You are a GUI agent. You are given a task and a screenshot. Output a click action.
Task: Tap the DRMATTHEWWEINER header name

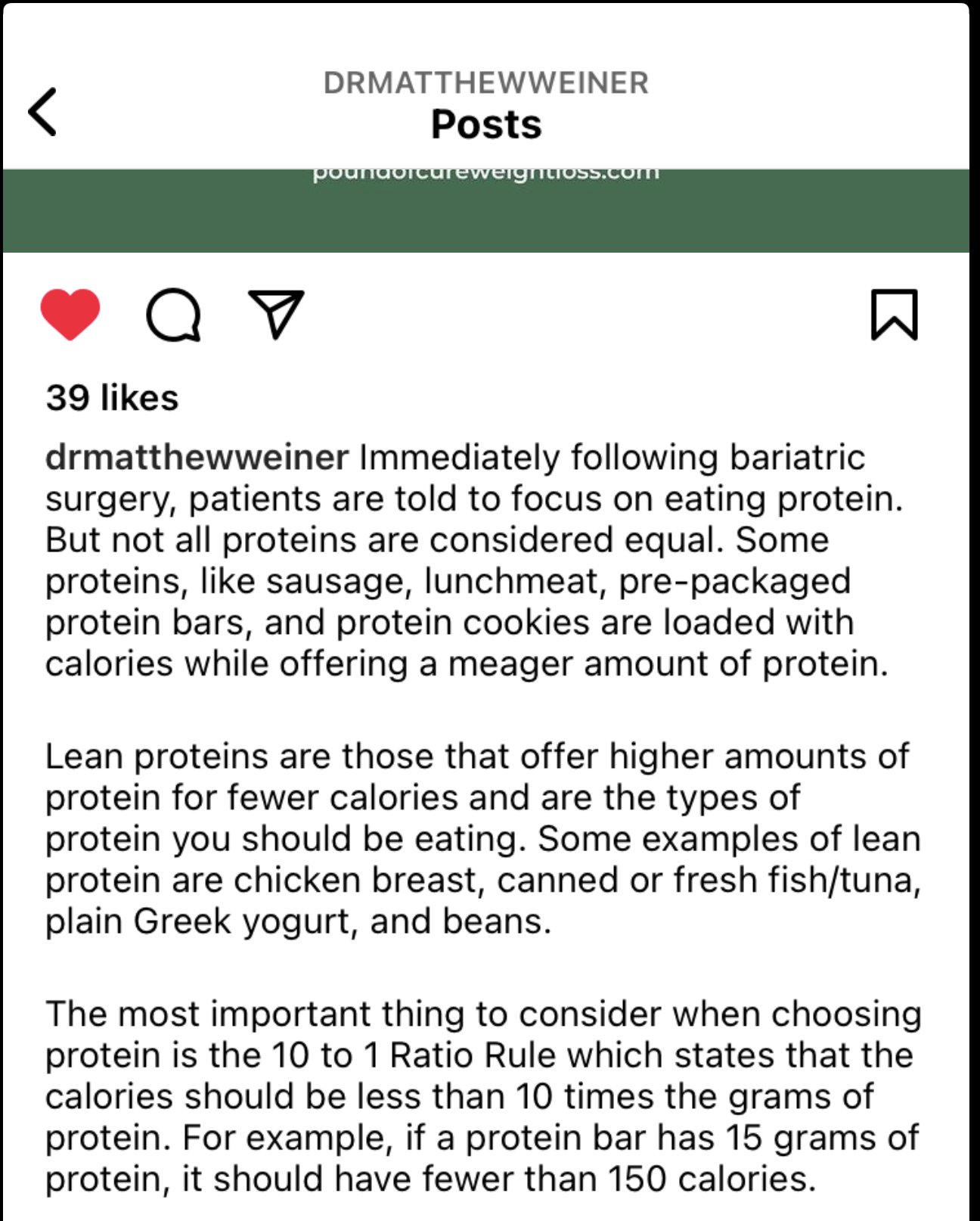pos(486,82)
